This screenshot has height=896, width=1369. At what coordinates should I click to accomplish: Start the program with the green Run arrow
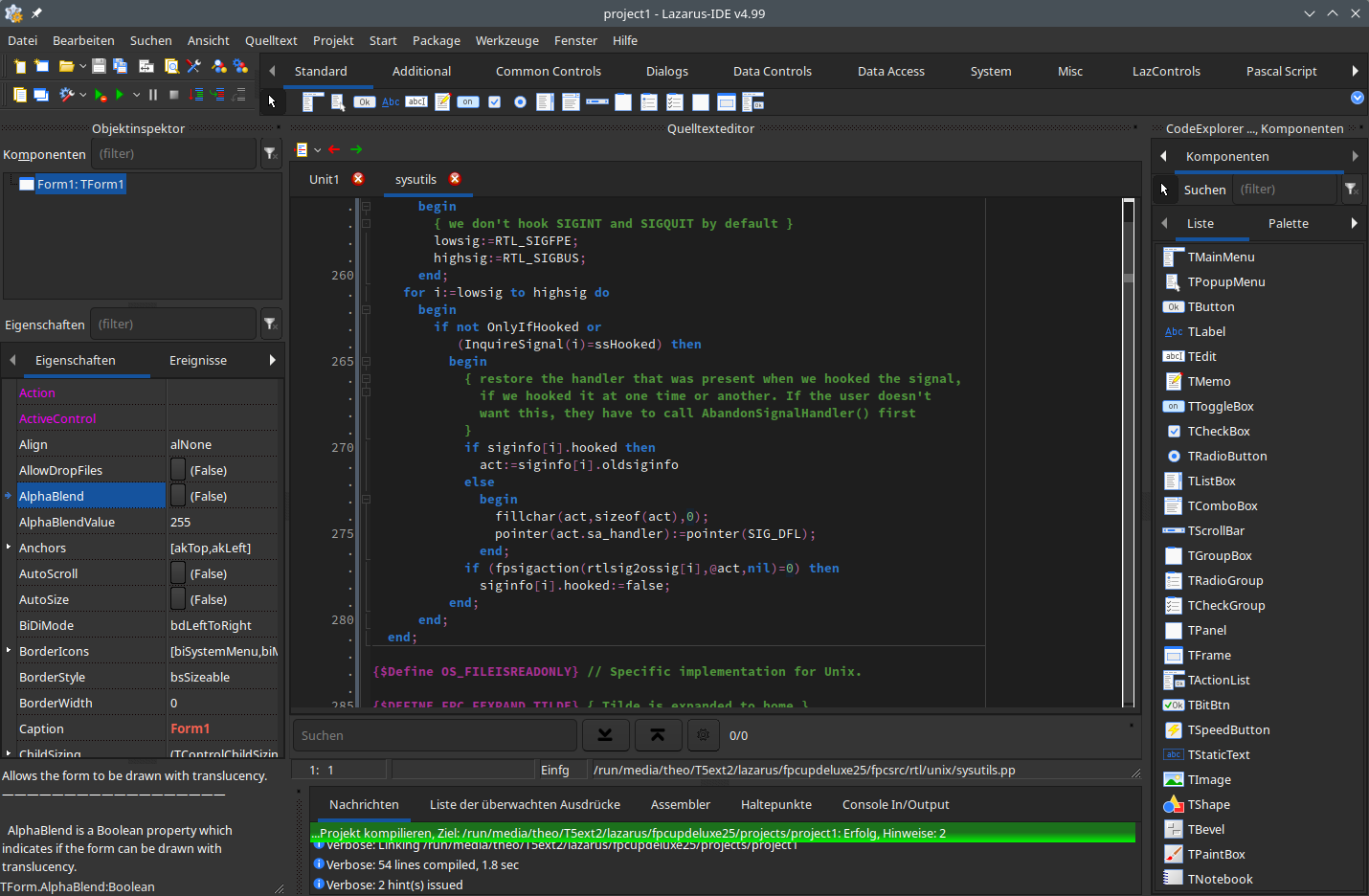(120, 95)
